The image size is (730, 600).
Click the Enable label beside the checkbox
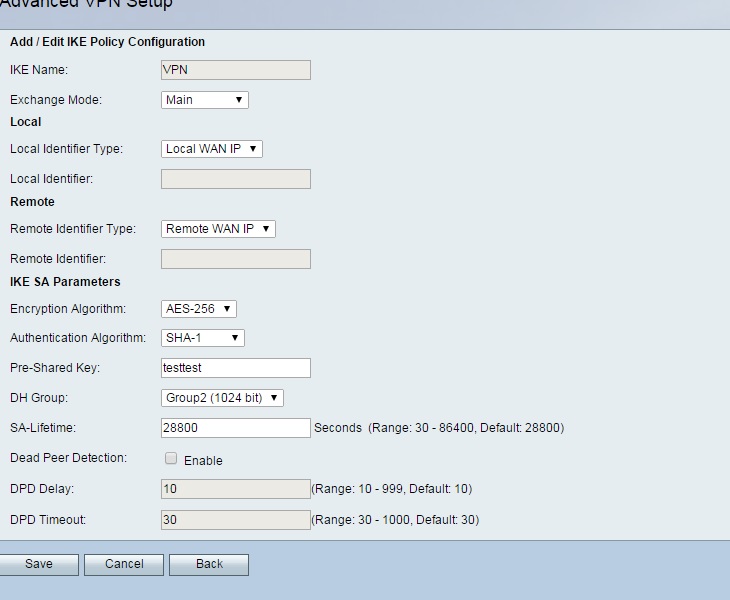[x=203, y=461]
